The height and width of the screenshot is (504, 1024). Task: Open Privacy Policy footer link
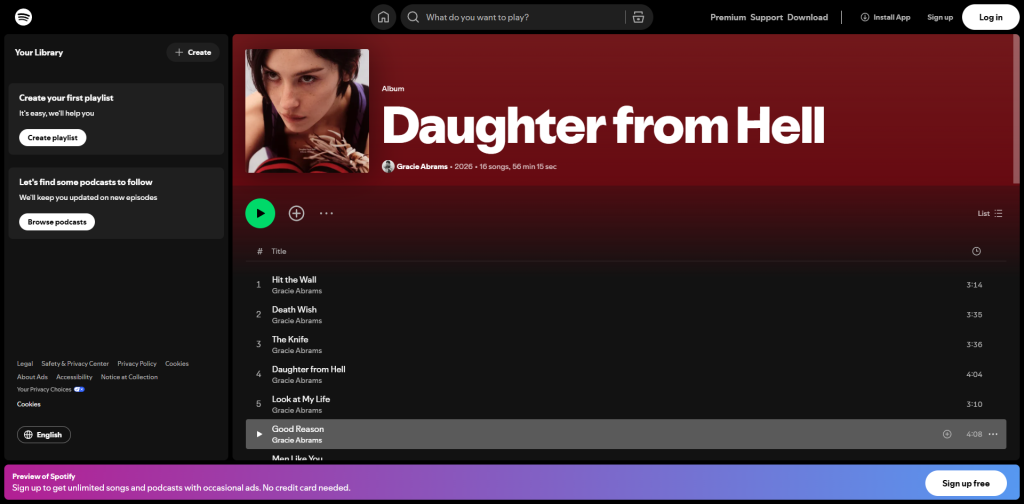pos(137,364)
